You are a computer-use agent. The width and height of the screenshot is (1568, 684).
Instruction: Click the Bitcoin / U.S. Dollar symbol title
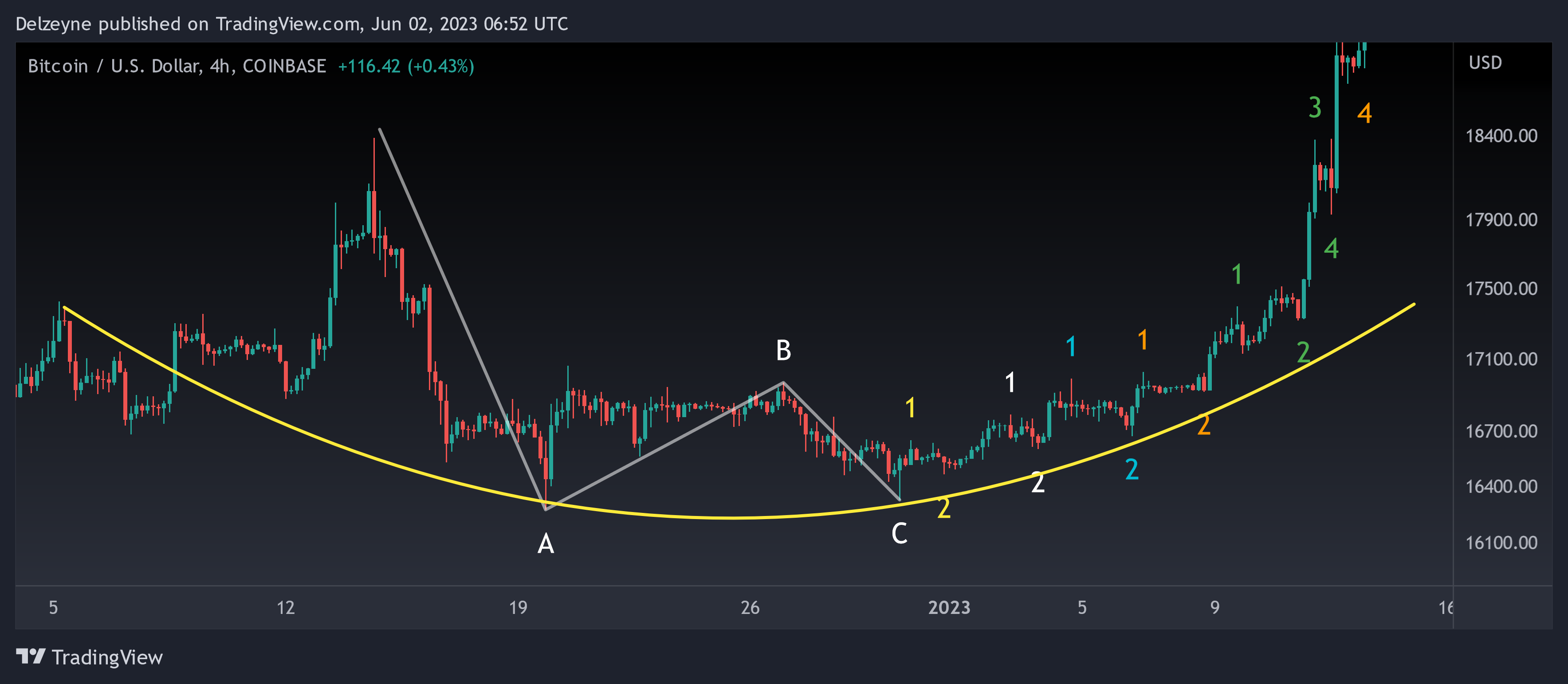pos(177,66)
